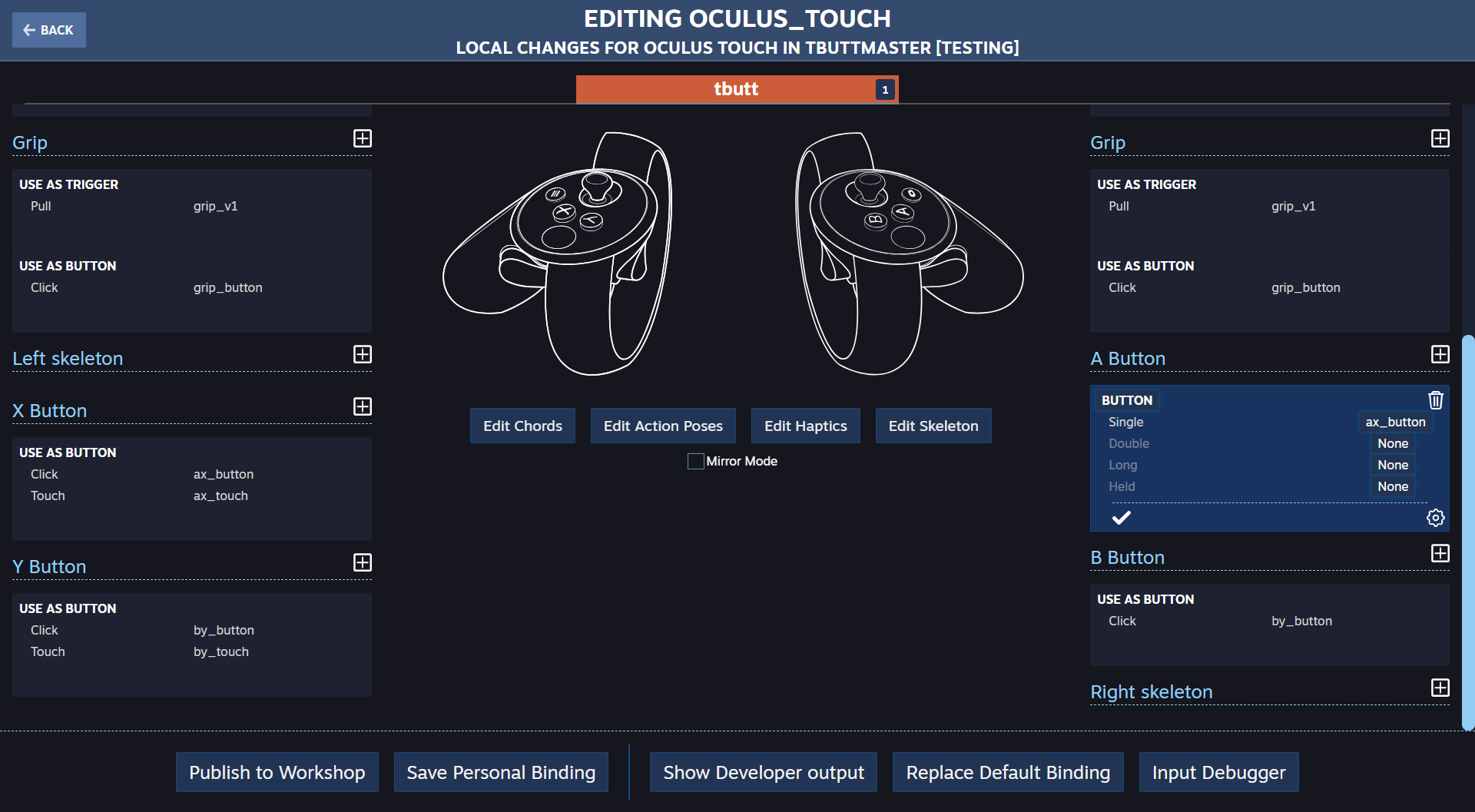
Task: Add a binding to X Button
Action: coord(363,406)
